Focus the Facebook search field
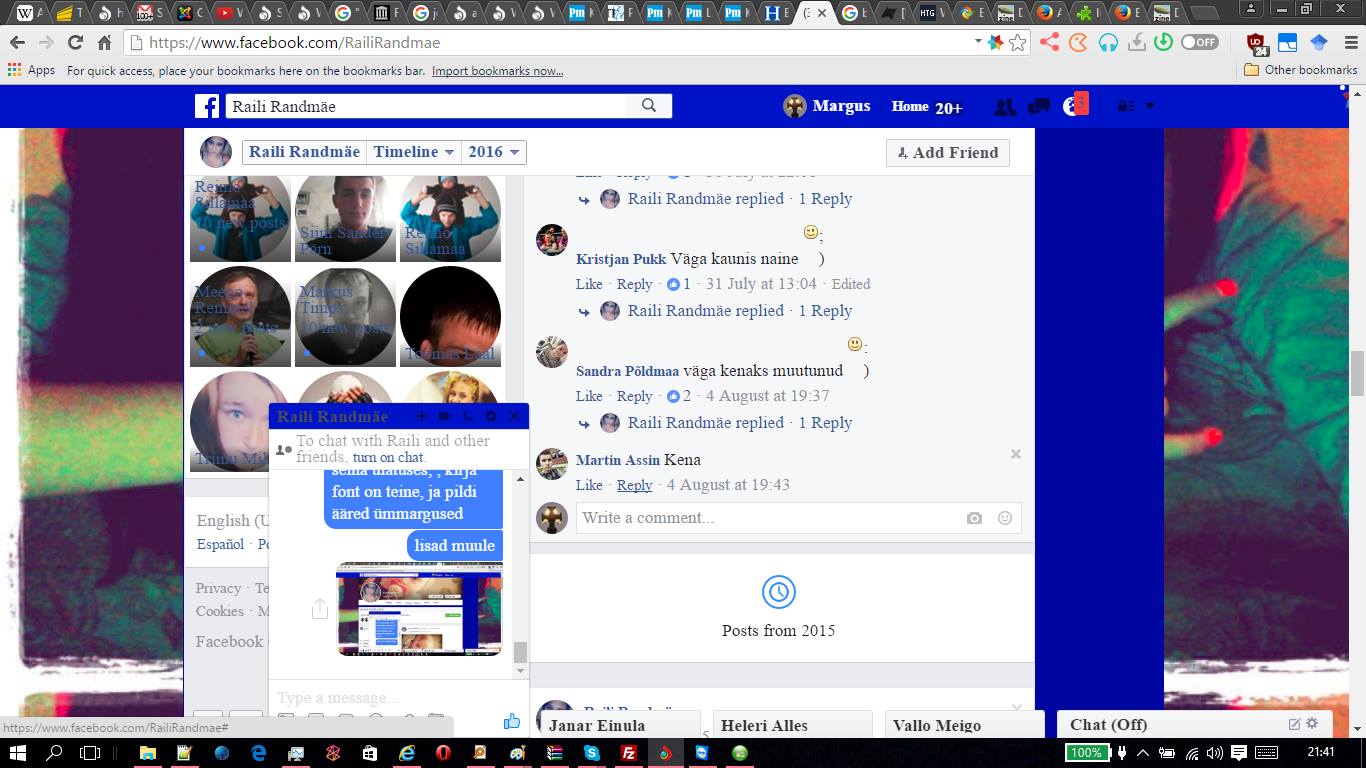Viewport: 1366px width, 768px height. 428,106
